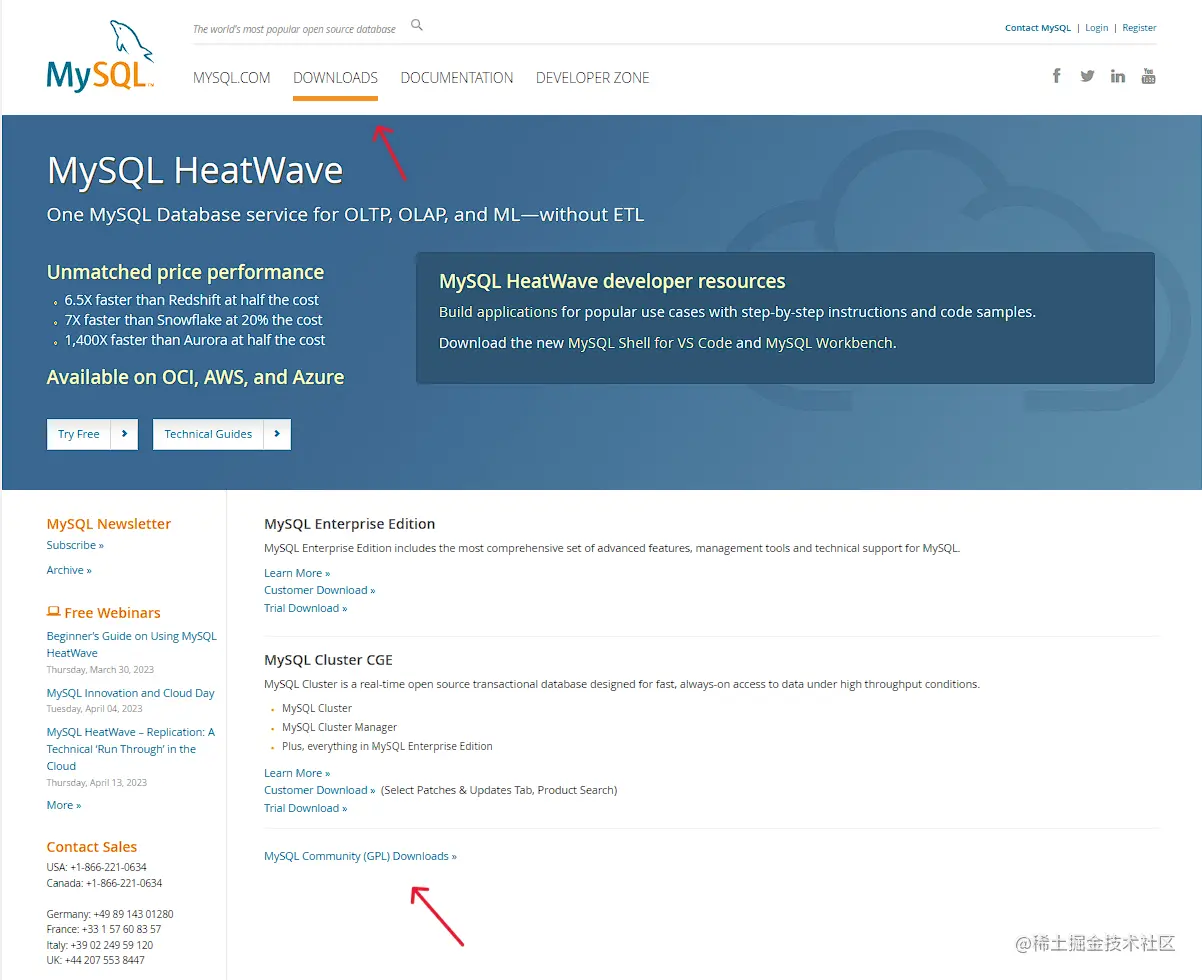Click the arrow on Technical Guides button
This screenshot has height=980, width=1202.
tap(277, 434)
